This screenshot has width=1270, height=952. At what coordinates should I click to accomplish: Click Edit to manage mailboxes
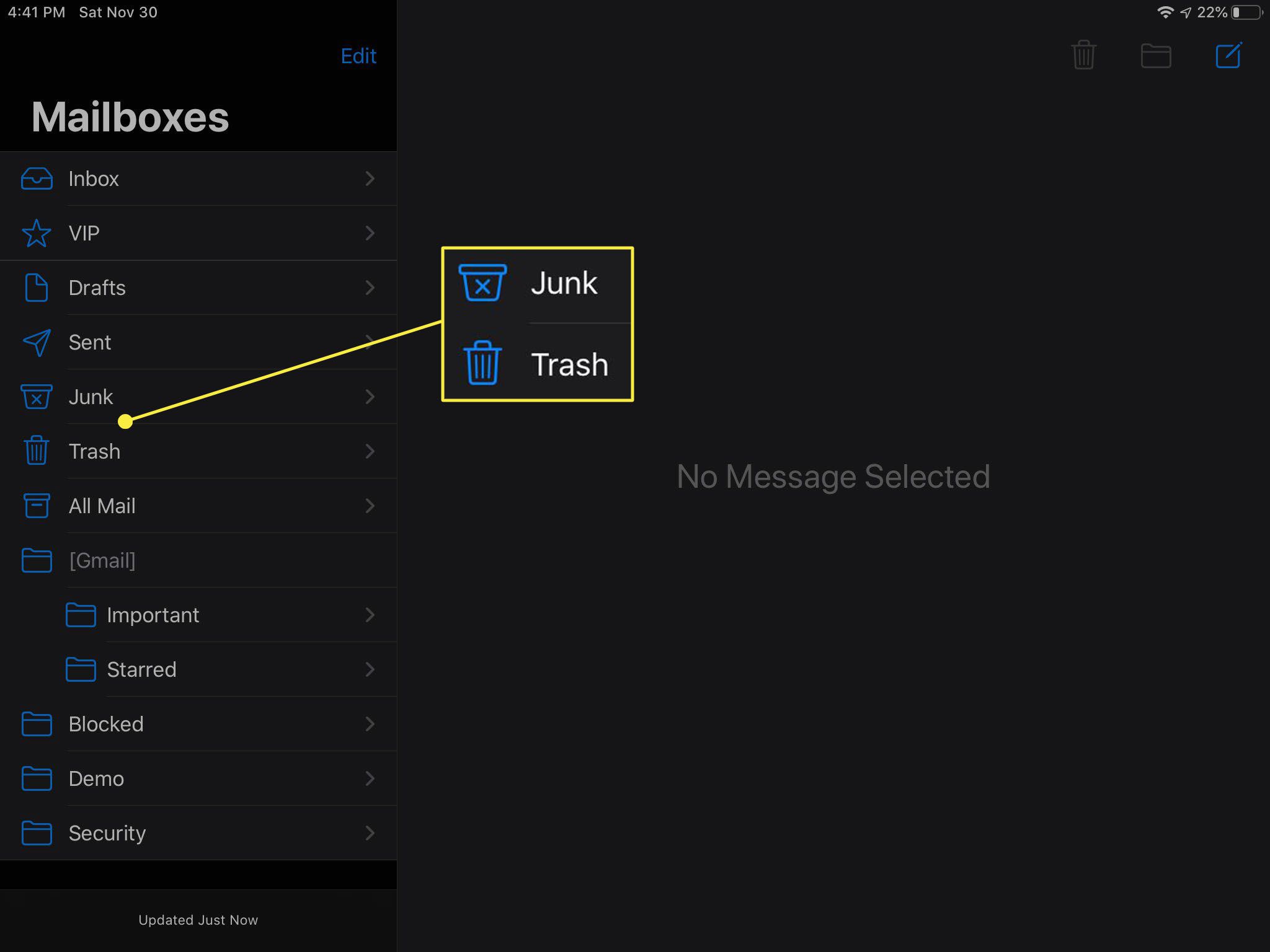click(x=356, y=56)
